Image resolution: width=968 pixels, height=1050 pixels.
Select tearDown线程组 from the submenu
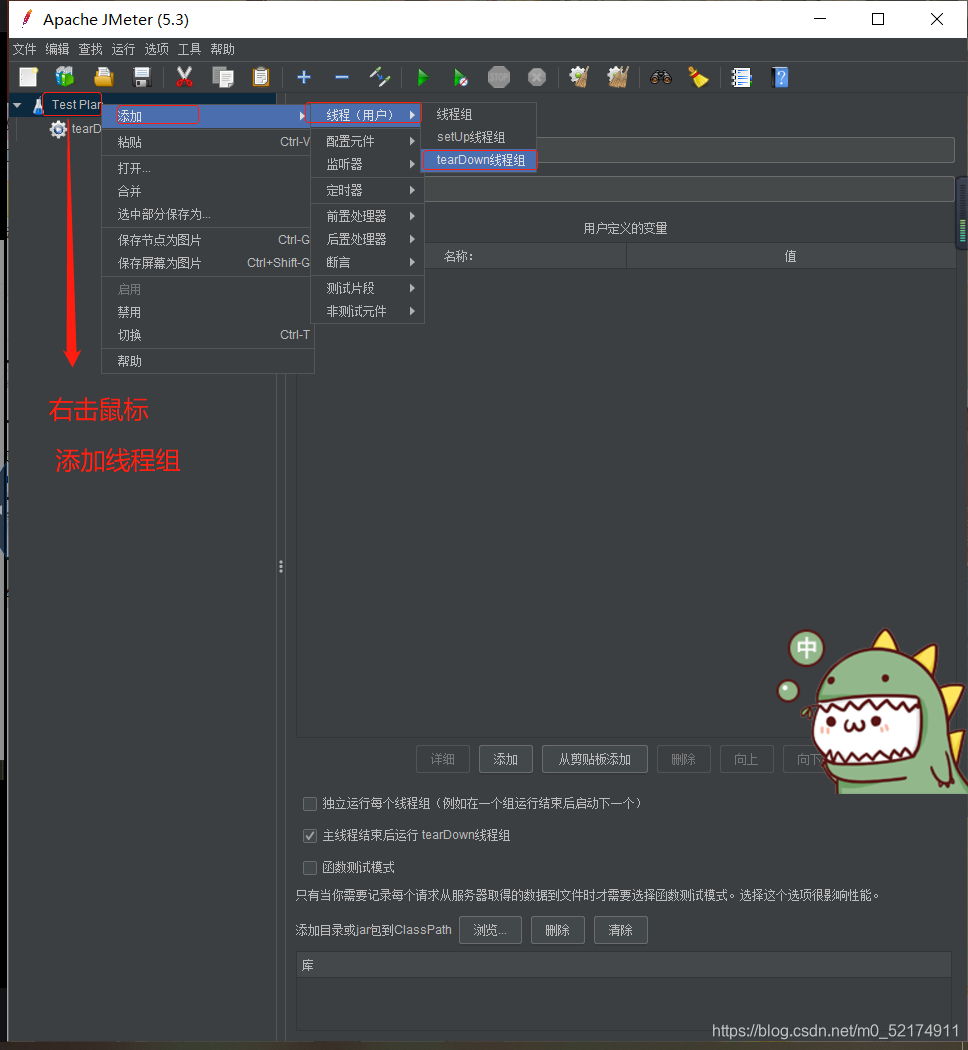click(x=479, y=160)
